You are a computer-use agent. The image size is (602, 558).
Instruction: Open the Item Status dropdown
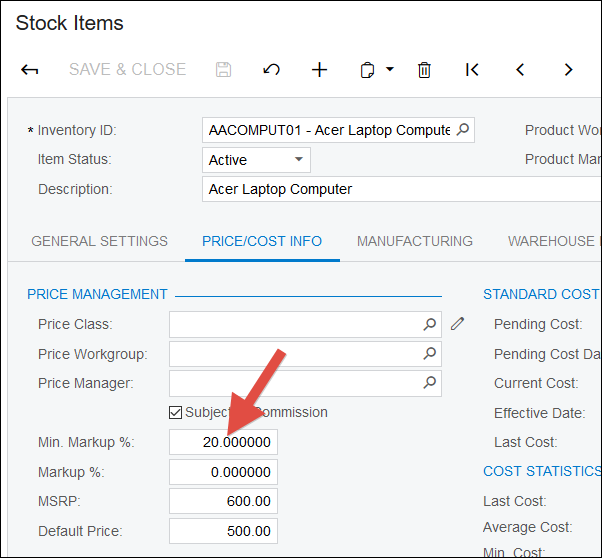[x=298, y=160]
